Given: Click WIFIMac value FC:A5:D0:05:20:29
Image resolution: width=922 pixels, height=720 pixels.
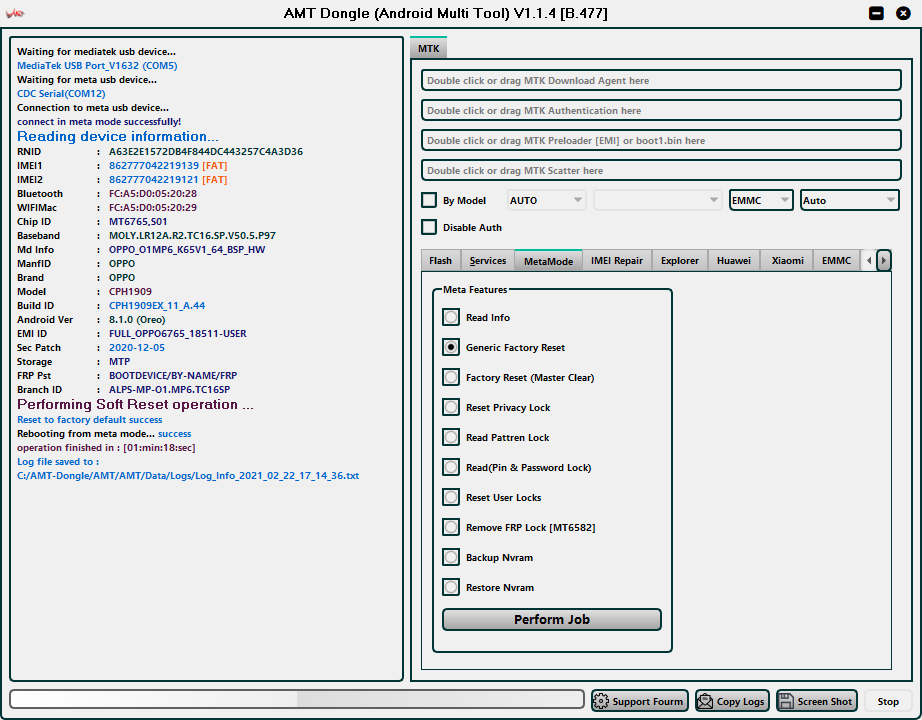Looking at the screenshot, I should [153, 207].
